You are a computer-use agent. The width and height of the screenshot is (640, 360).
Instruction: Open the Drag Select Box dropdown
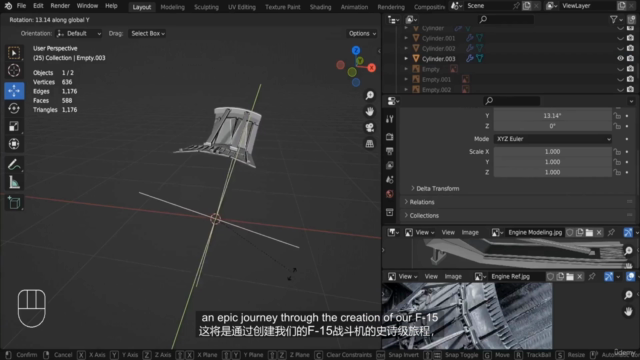point(148,33)
